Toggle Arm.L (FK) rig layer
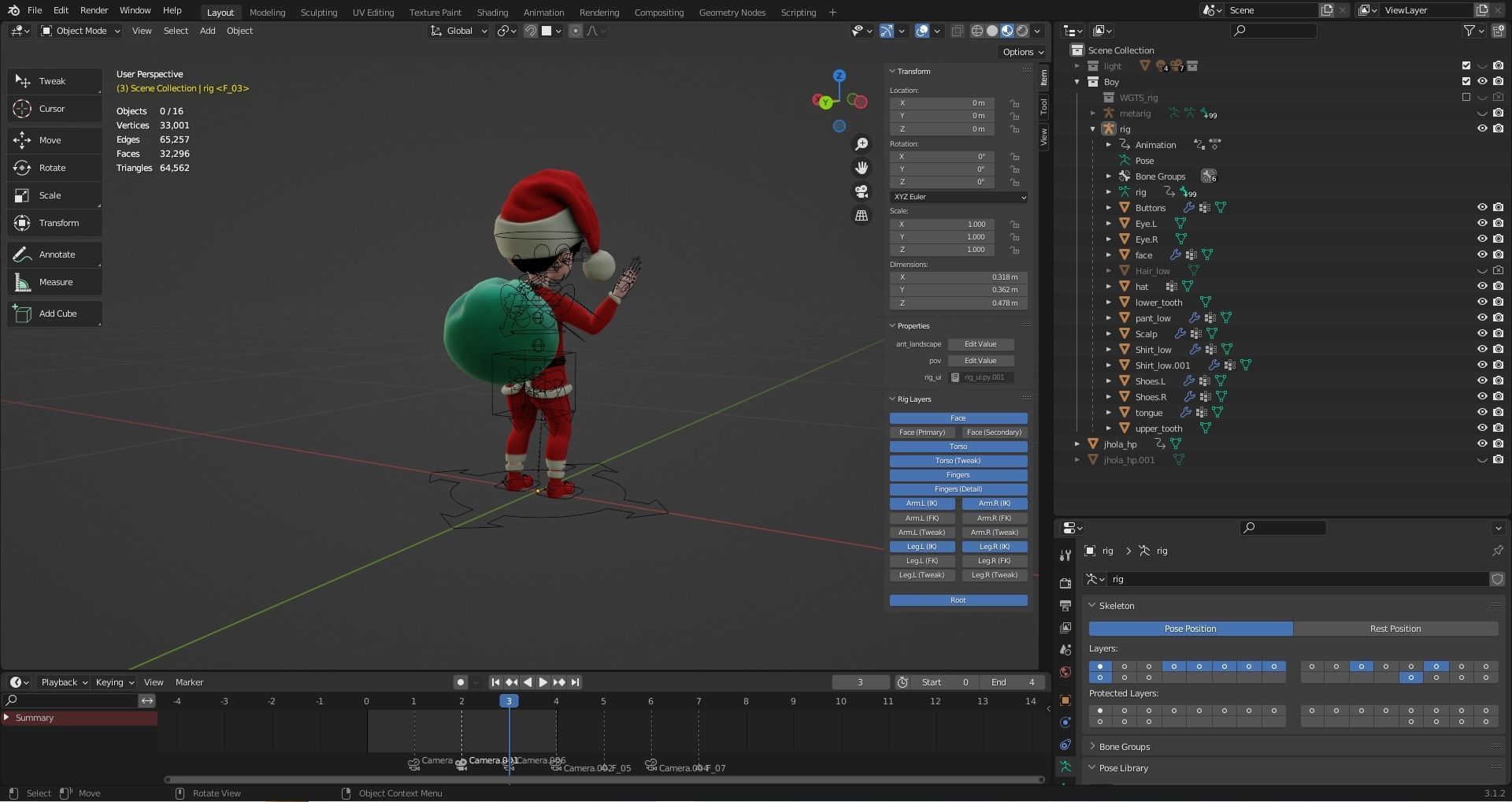The image size is (1512, 802). (922, 518)
